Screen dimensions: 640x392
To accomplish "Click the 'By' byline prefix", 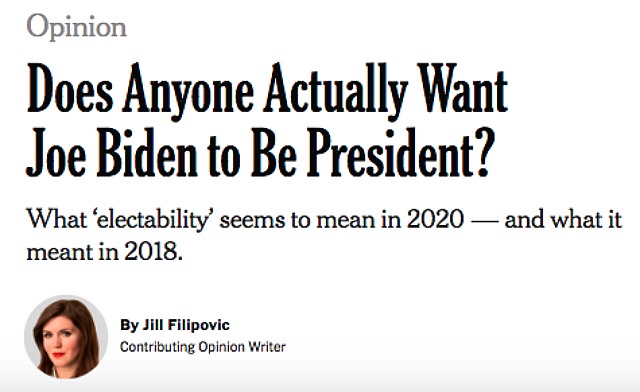I will (129, 325).
